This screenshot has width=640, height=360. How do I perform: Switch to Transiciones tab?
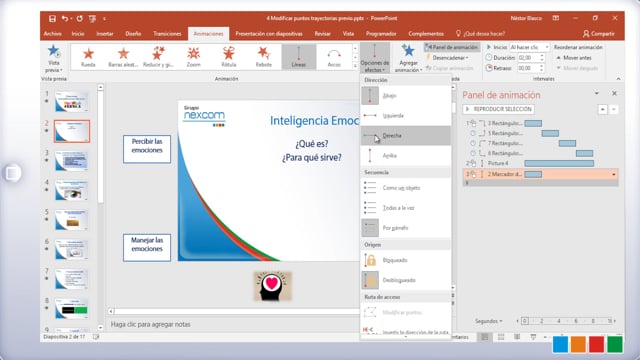click(167, 33)
